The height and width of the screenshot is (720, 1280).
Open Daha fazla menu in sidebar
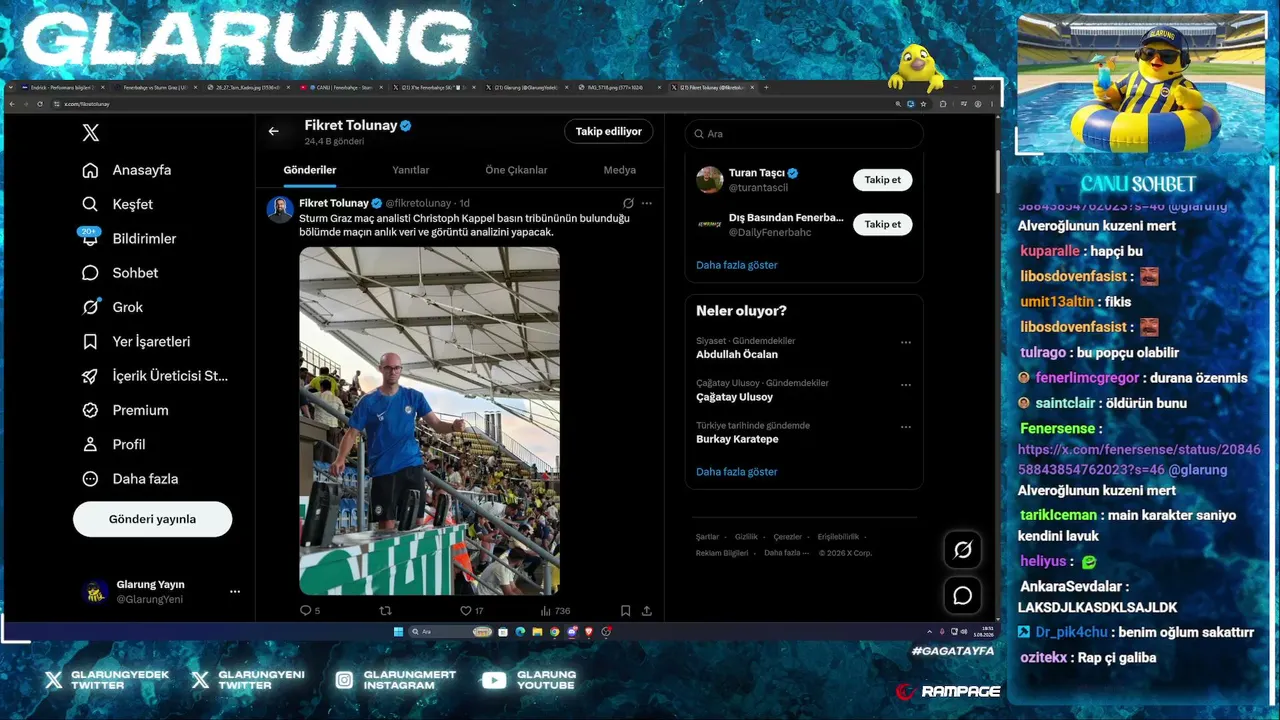click(130, 479)
